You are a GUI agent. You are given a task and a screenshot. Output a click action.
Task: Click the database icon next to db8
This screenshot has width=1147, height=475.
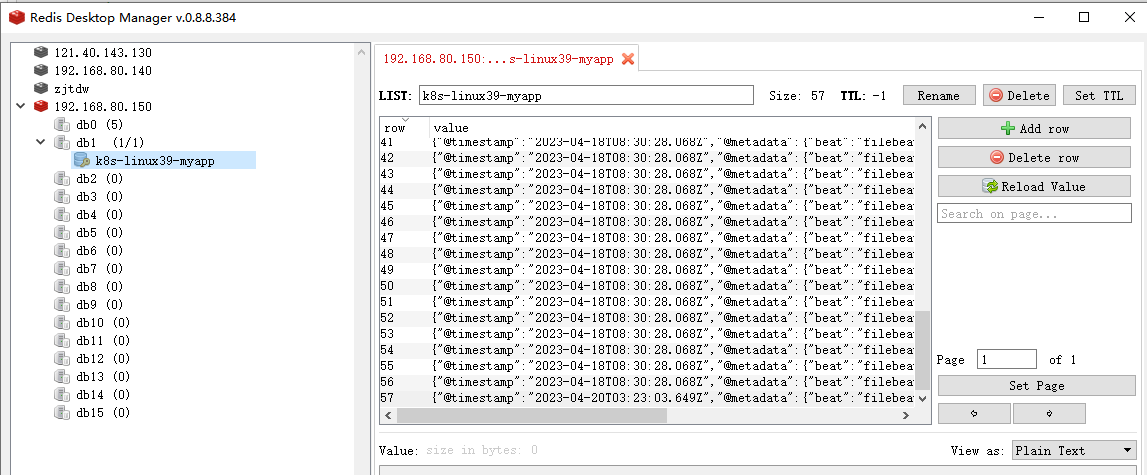click(61, 286)
